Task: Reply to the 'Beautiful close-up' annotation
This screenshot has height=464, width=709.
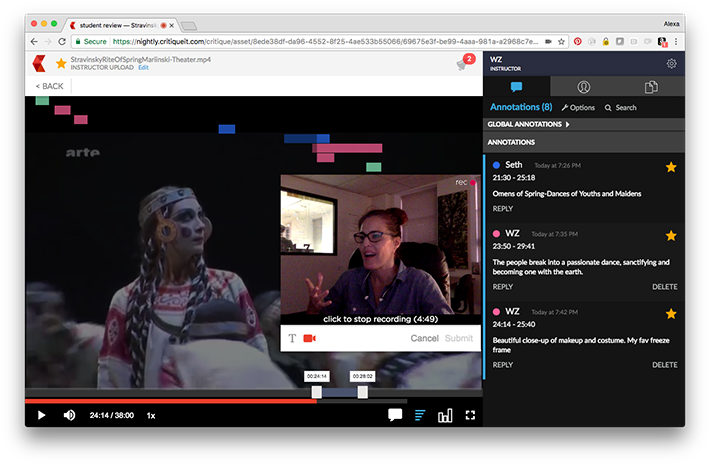Action: (x=502, y=365)
